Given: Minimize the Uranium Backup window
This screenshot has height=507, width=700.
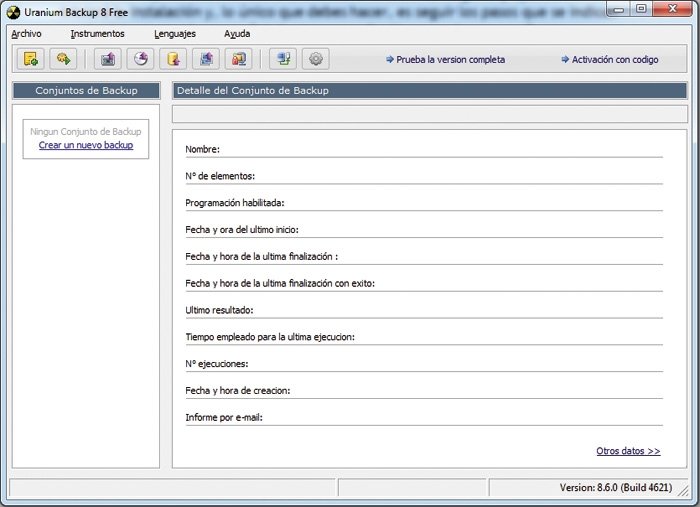Looking at the screenshot, I should point(618,9).
